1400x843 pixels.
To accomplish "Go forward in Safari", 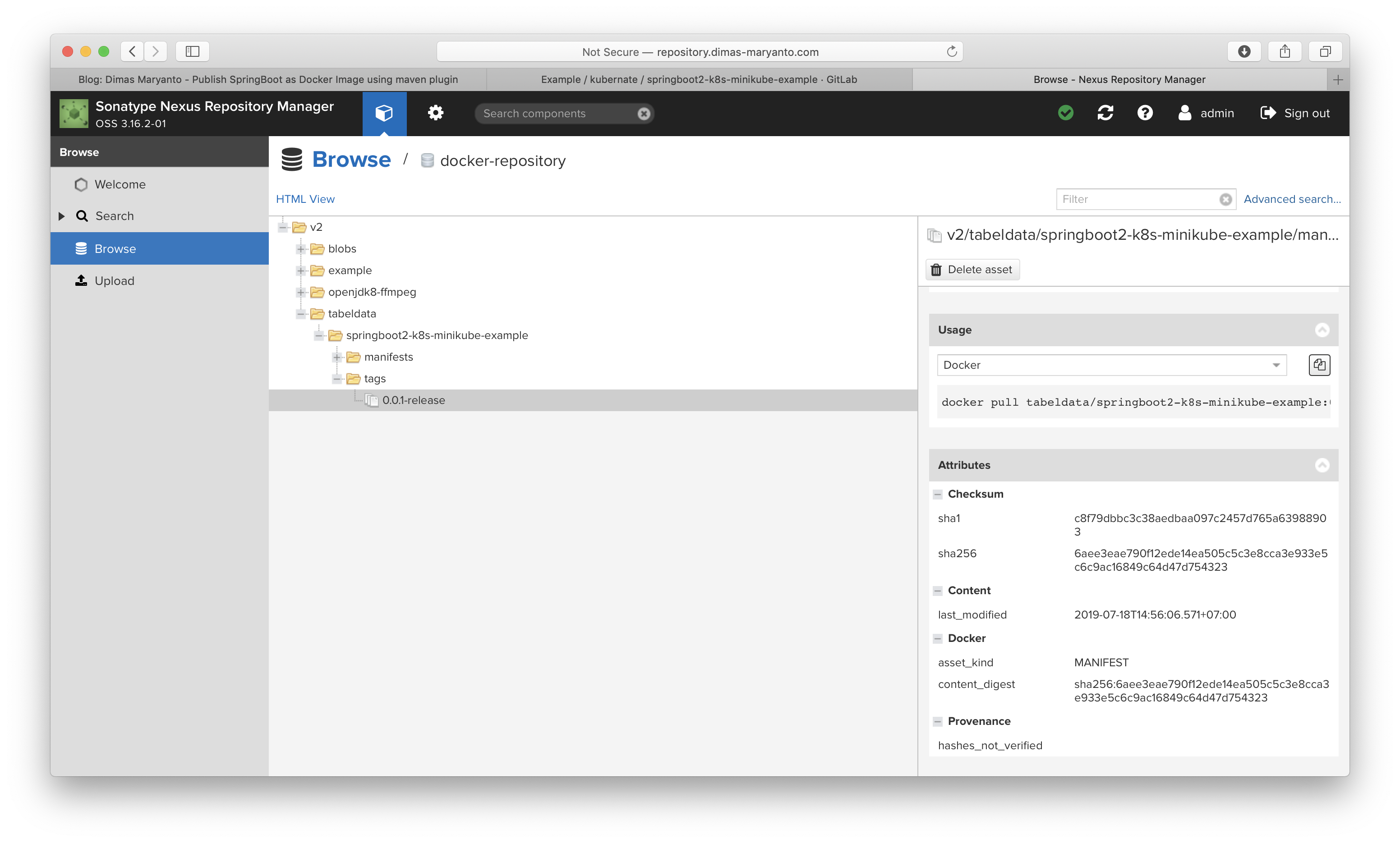I will click(x=156, y=52).
